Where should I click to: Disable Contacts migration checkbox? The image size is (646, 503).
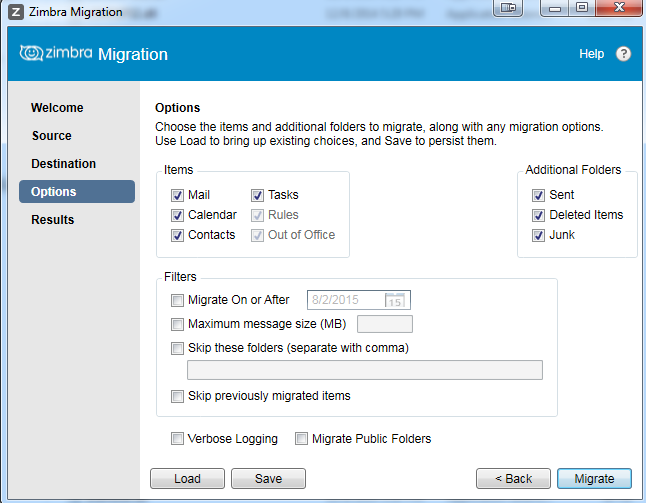177,235
